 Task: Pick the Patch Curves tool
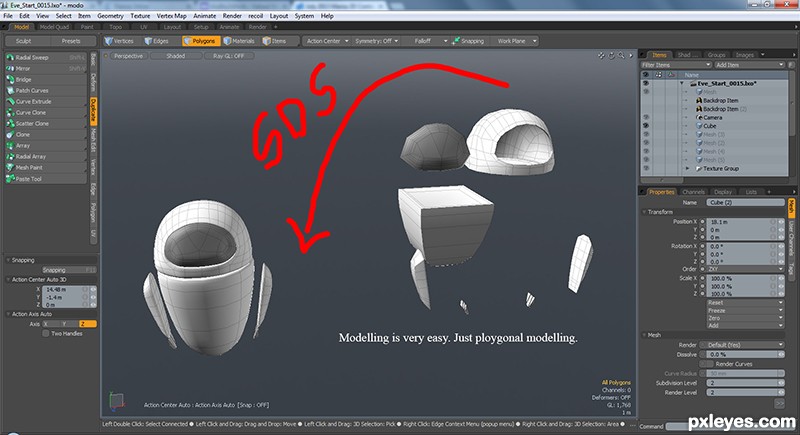coord(45,90)
